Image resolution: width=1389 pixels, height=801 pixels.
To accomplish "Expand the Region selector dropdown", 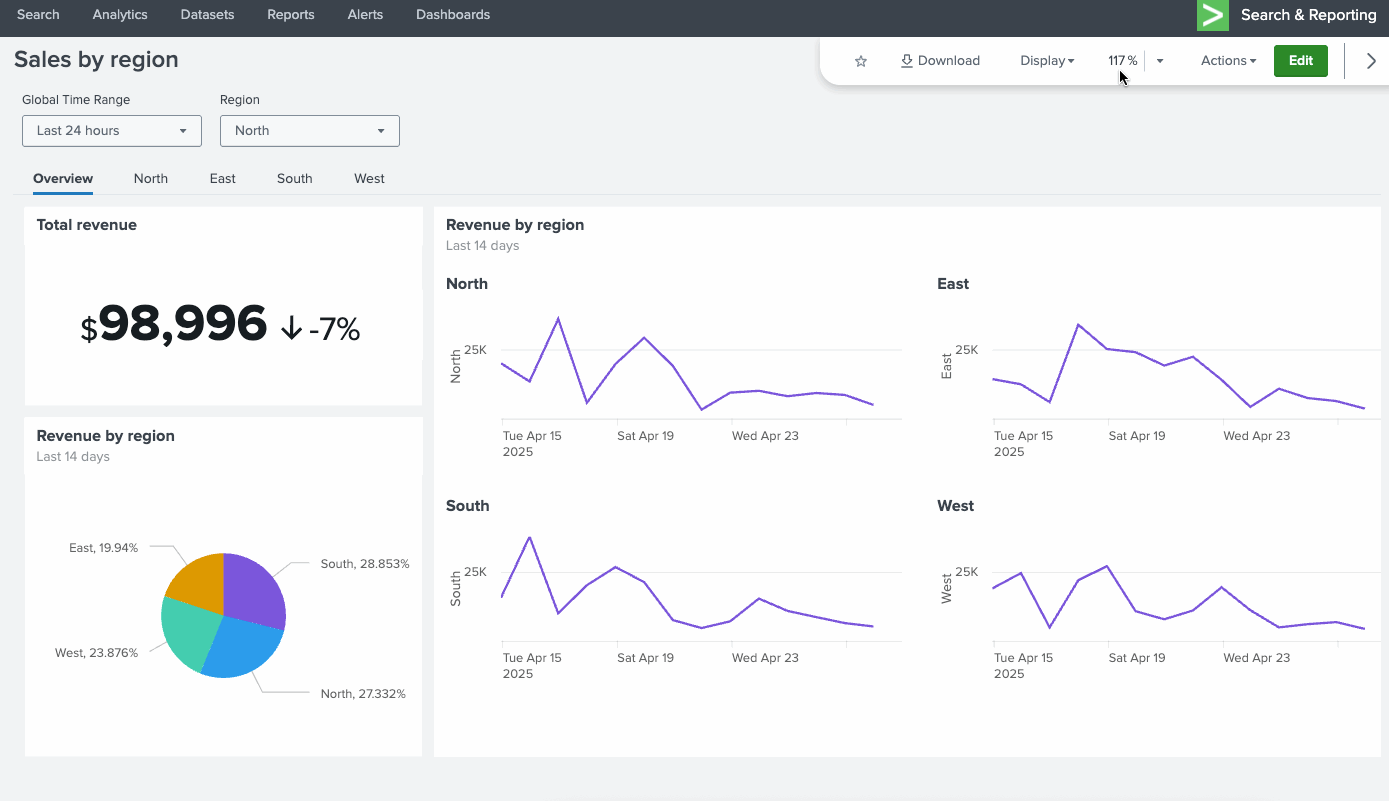I will pyautogui.click(x=309, y=131).
